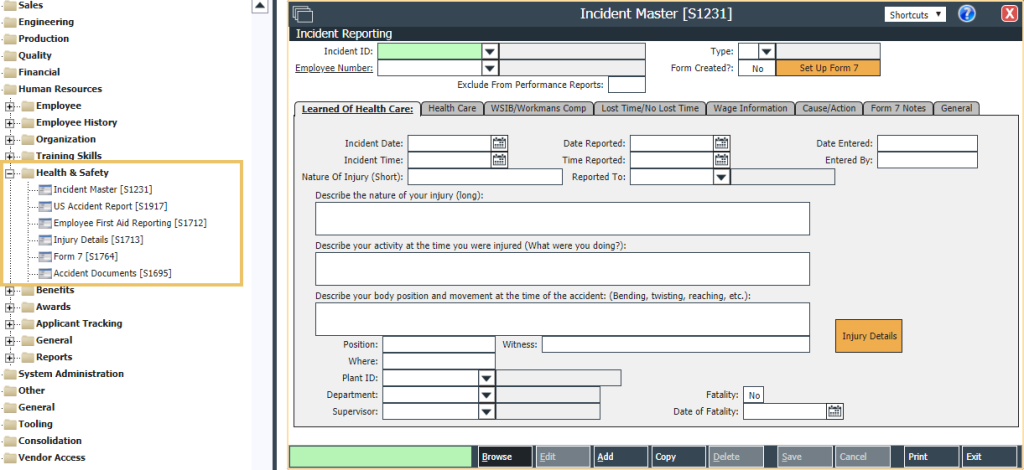Collapse the Health & Safety tree node
Screen dimensions: 1024x470
pos(11,173)
